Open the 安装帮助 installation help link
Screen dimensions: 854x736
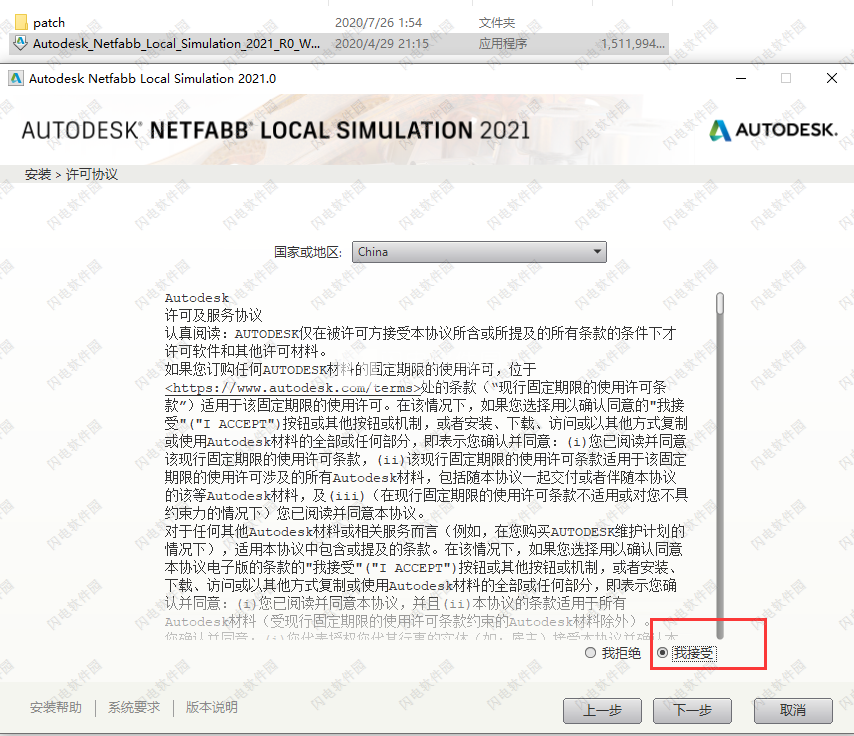point(56,707)
